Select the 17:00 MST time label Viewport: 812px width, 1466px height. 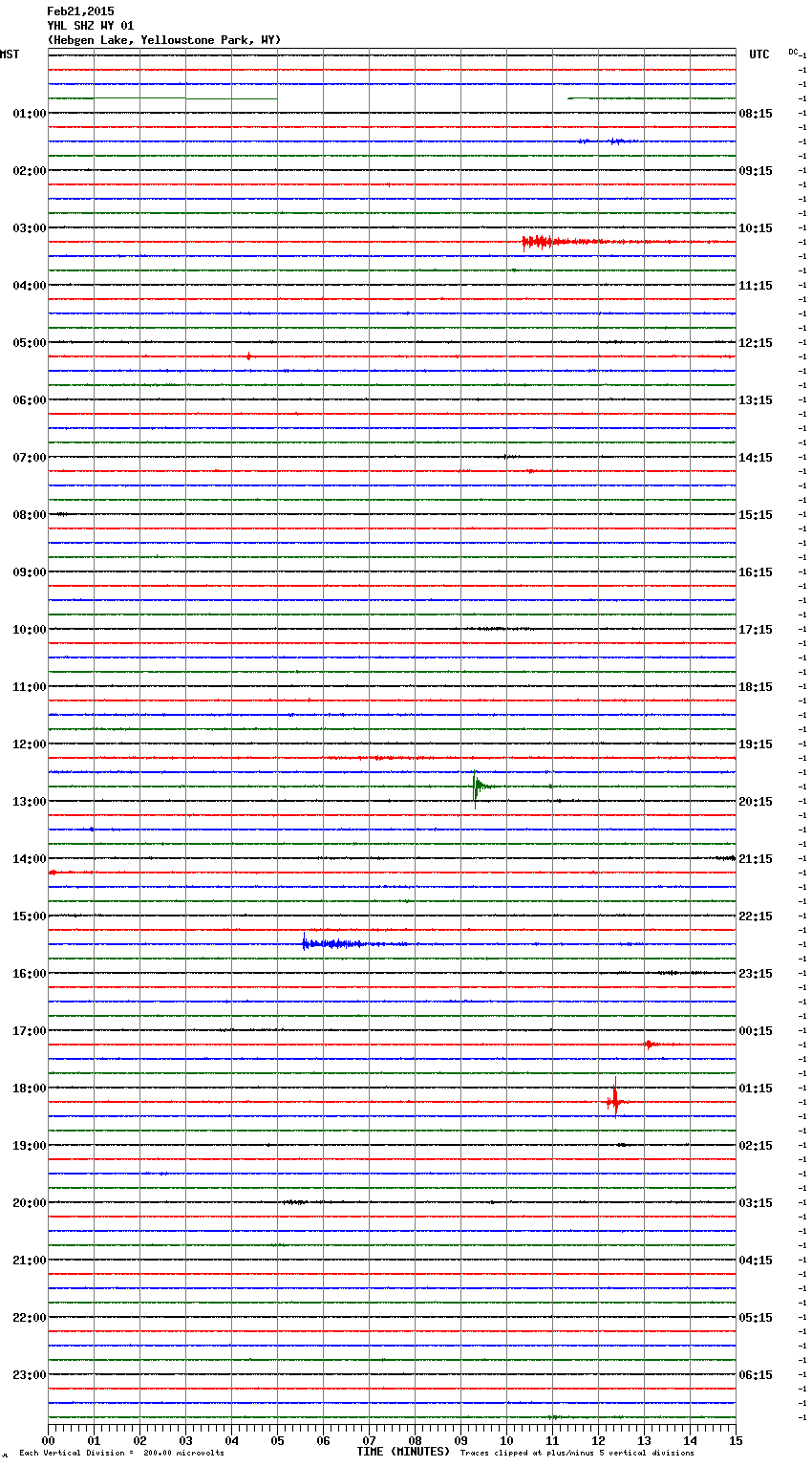(29, 1031)
